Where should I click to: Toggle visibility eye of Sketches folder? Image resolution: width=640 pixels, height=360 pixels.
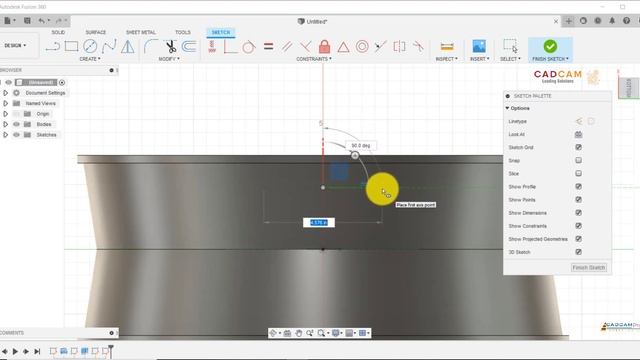(x=16, y=135)
